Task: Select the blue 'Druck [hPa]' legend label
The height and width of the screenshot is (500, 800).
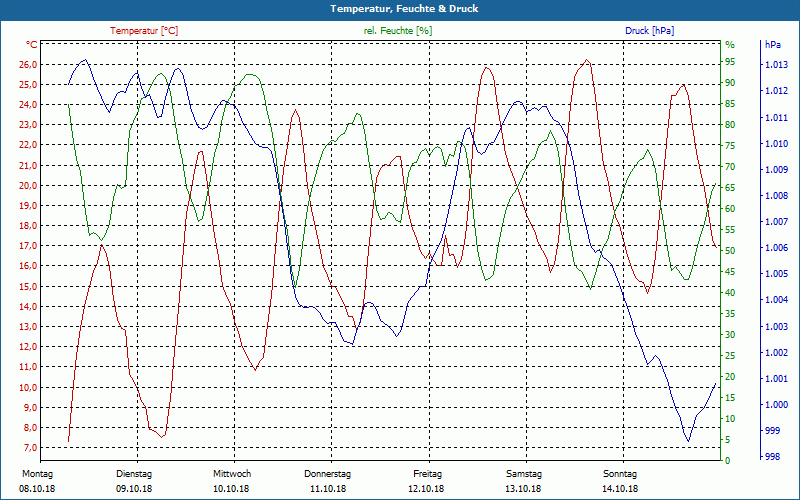Action: click(649, 31)
